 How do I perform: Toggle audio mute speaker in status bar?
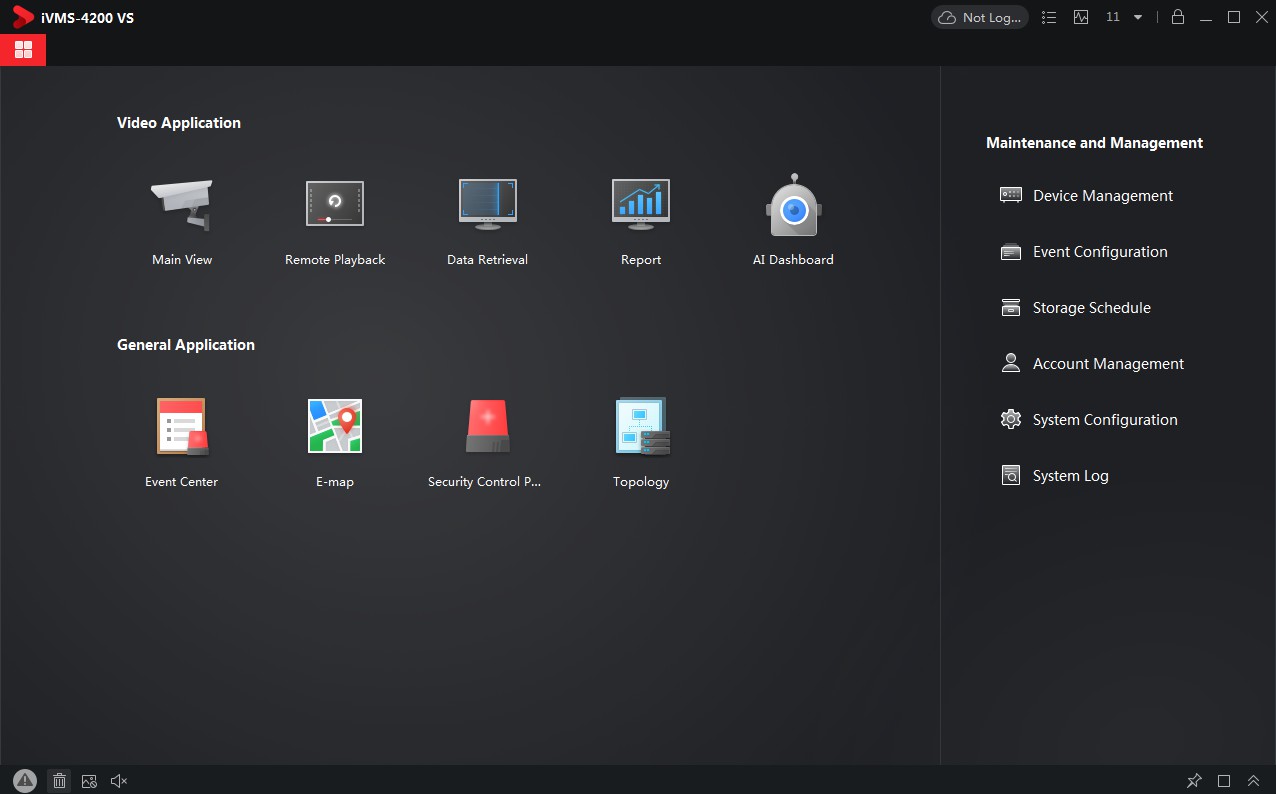(x=119, y=781)
